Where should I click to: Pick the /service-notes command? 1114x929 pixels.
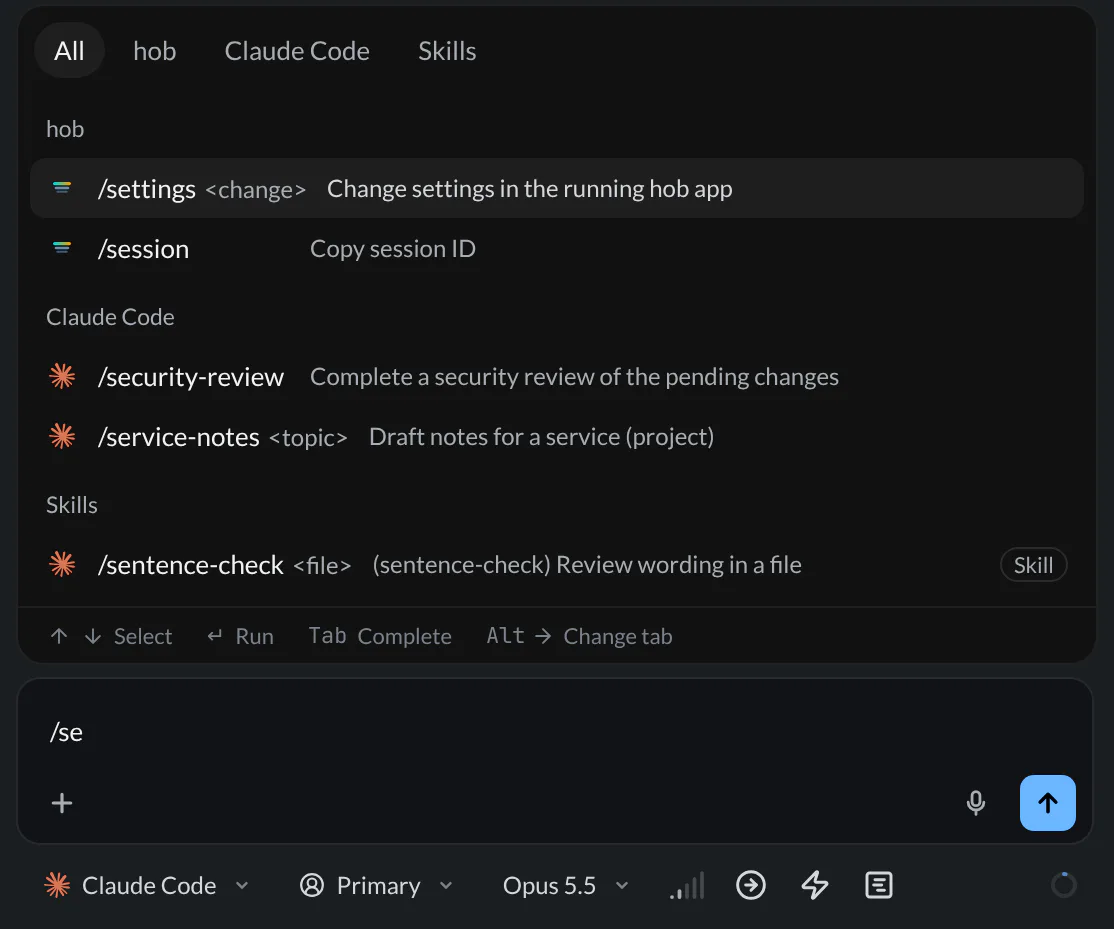556,437
